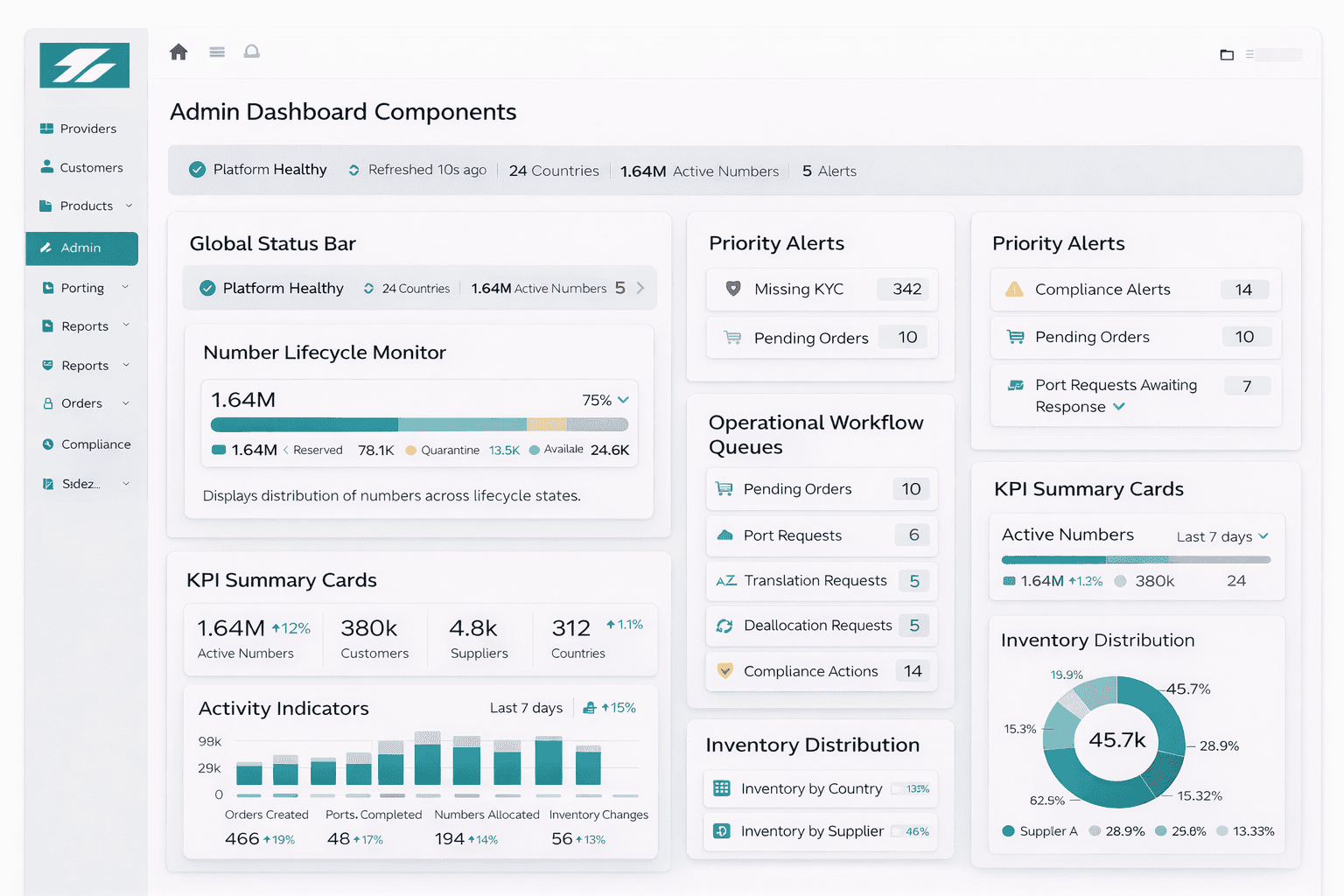Click the '466' Orders Created value
Viewport: 1344px width, 896px height.
(241, 838)
